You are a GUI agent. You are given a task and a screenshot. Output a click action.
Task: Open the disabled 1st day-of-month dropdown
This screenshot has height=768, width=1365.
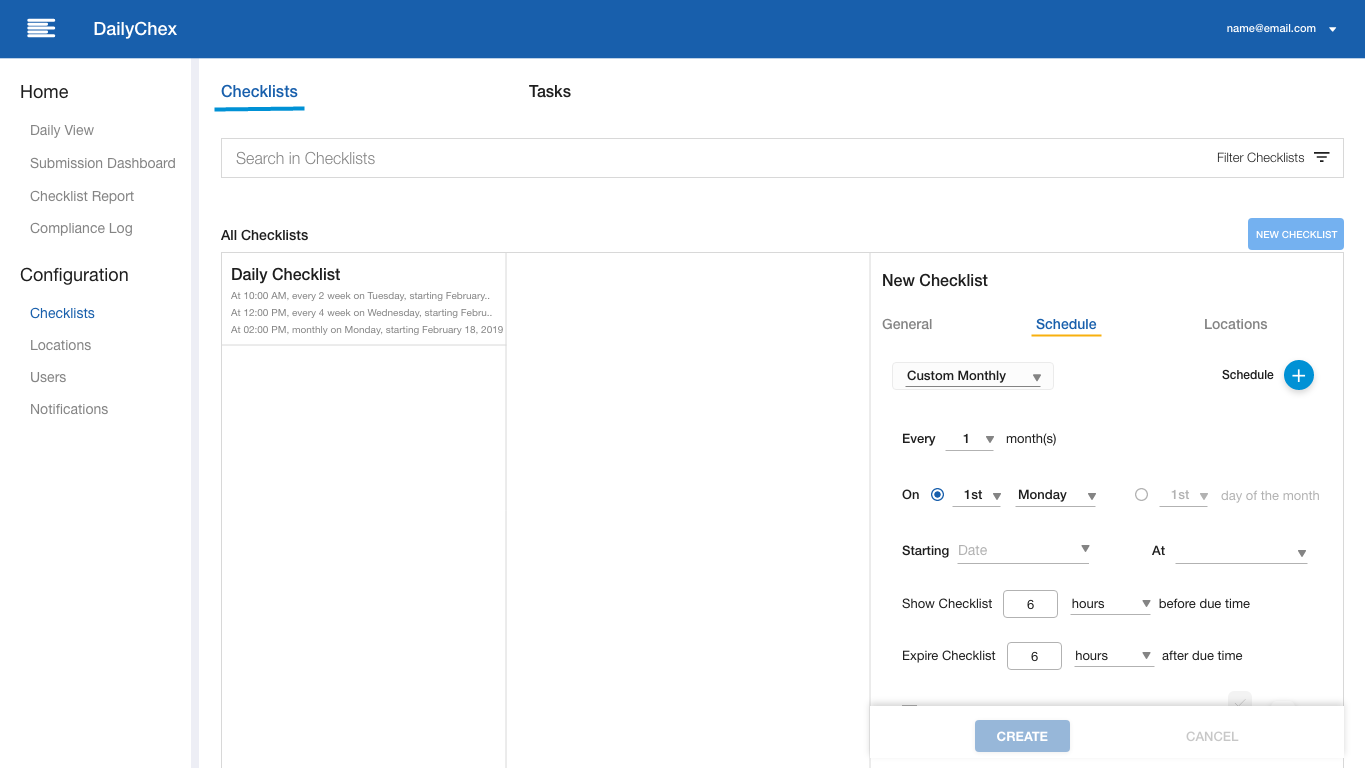click(1184, 495)
